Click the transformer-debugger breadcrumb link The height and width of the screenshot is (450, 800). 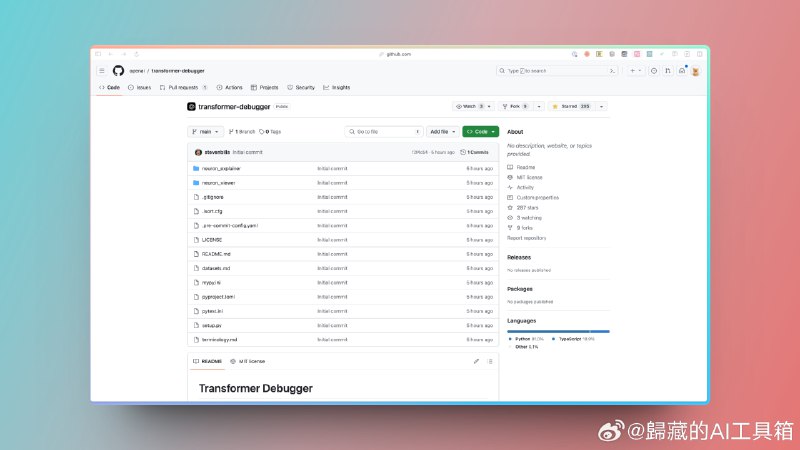pos(178,71)
